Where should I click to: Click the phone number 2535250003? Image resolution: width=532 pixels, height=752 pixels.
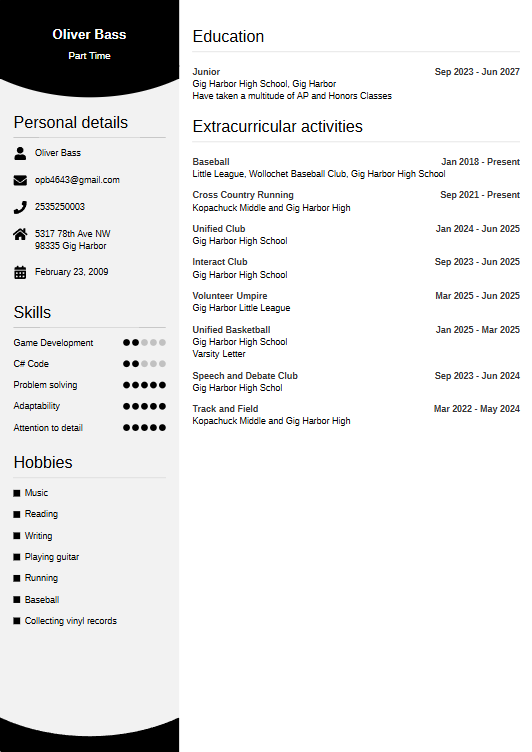click(x=59, y=207)
